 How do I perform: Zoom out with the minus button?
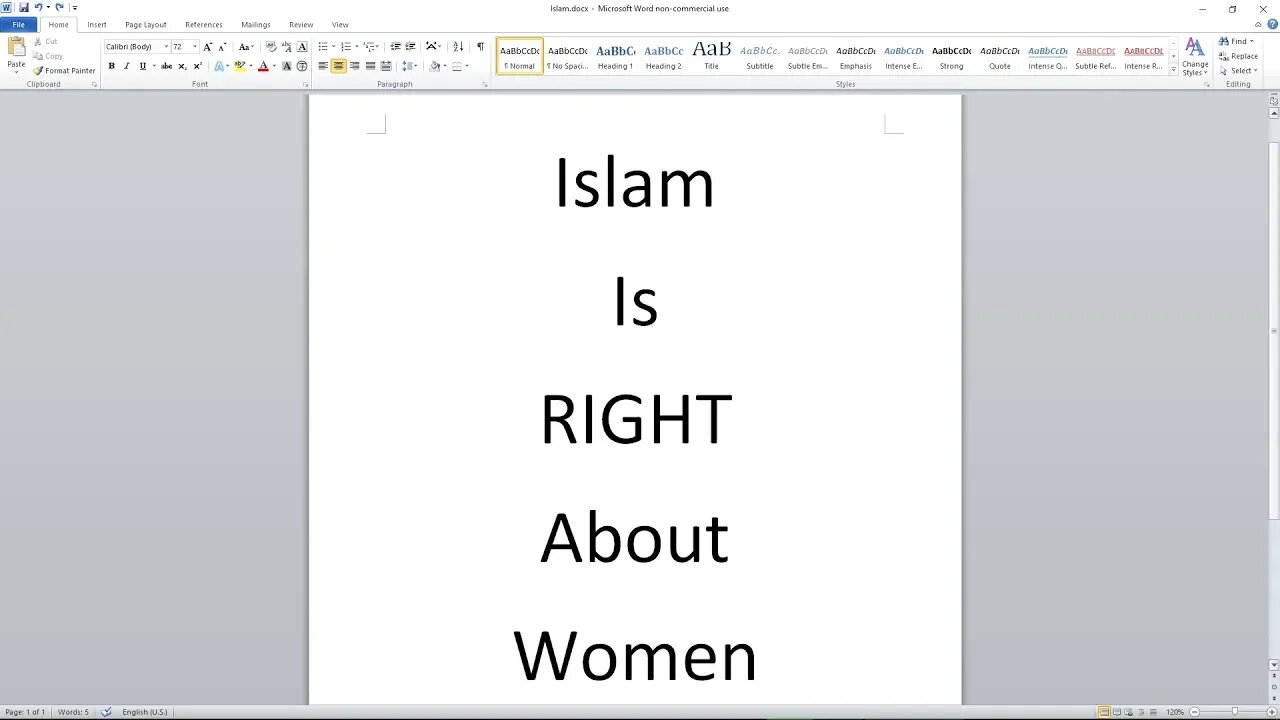[1194, 712]
